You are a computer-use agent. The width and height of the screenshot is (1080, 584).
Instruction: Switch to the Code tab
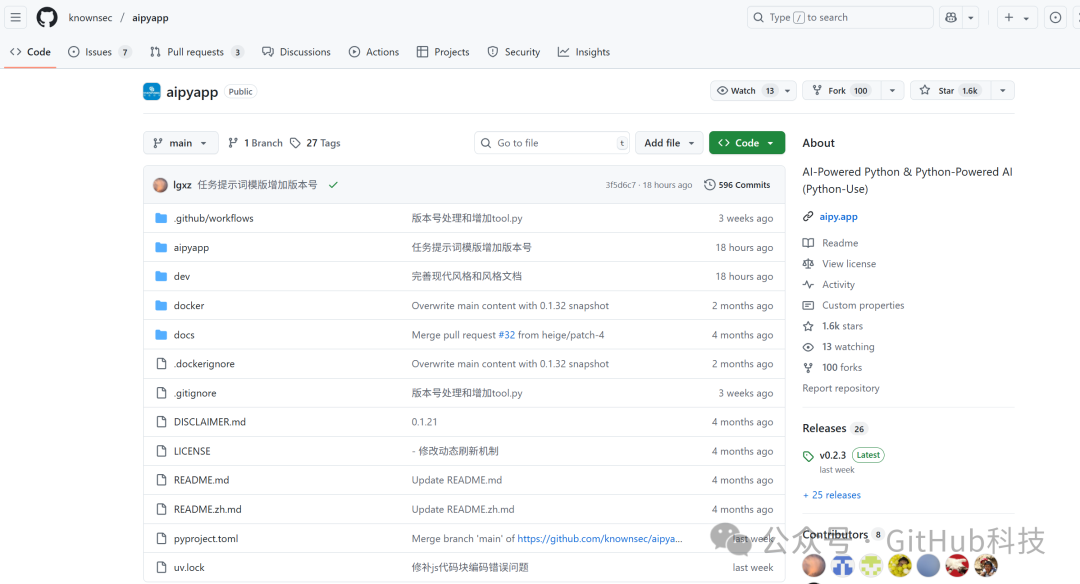click(30, 52)
